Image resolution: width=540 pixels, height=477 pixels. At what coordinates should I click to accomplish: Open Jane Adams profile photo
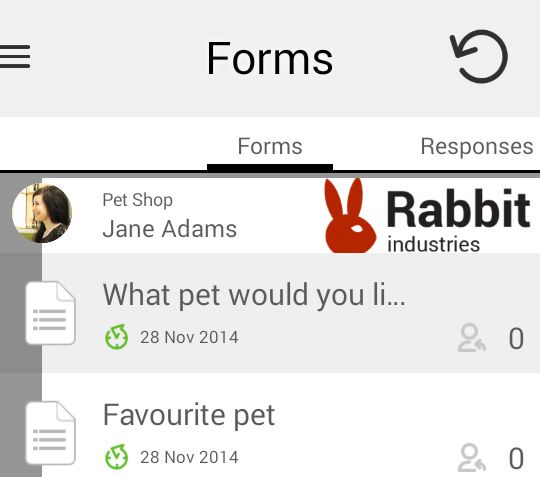pyautogui.click(x=42, y=213)
